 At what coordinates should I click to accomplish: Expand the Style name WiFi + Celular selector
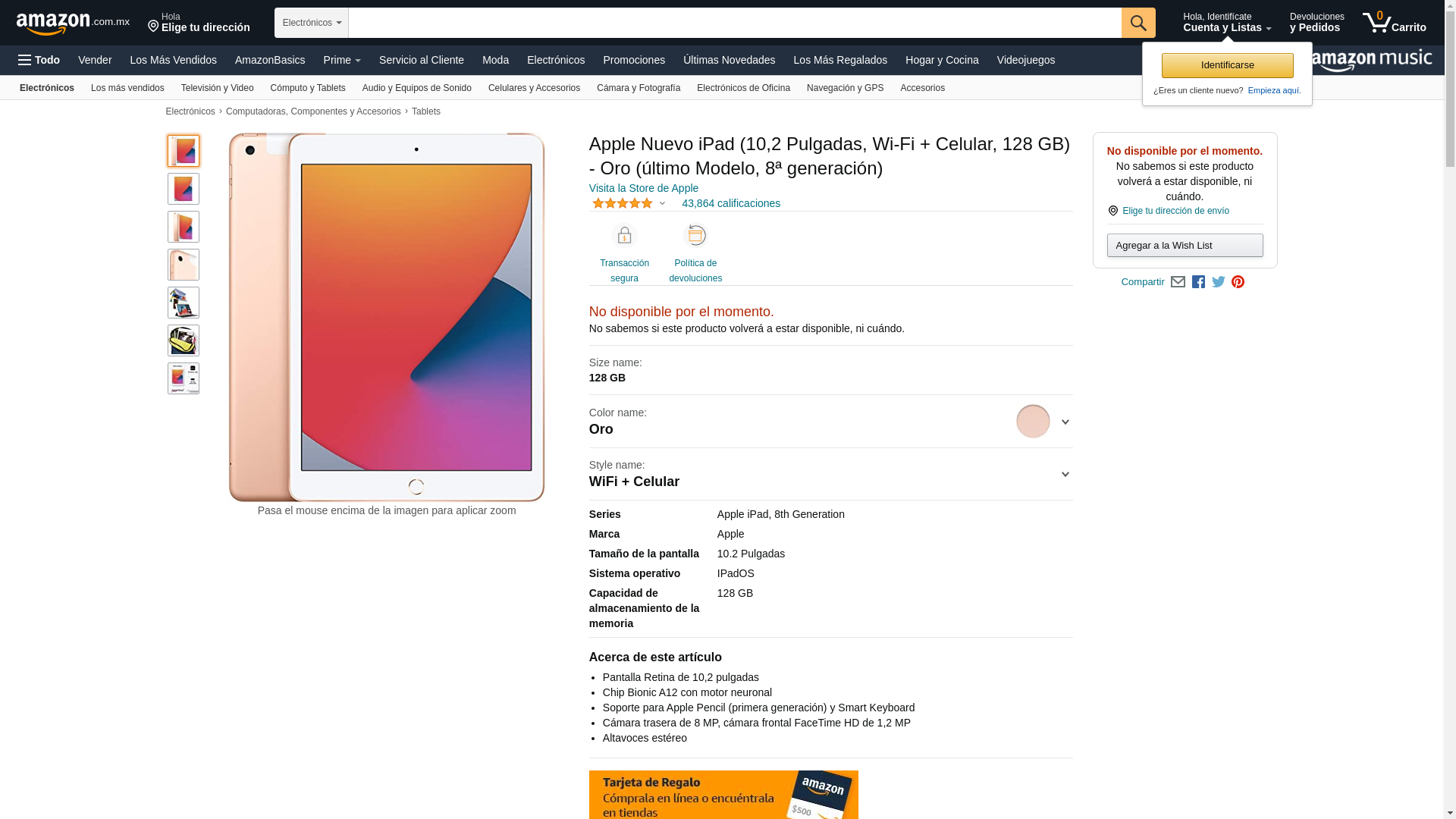tap(830, 474)
